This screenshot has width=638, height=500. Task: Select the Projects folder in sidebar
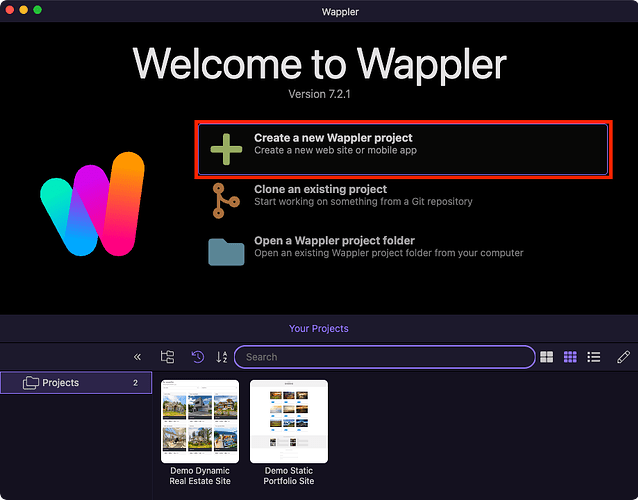click(76, 382)
